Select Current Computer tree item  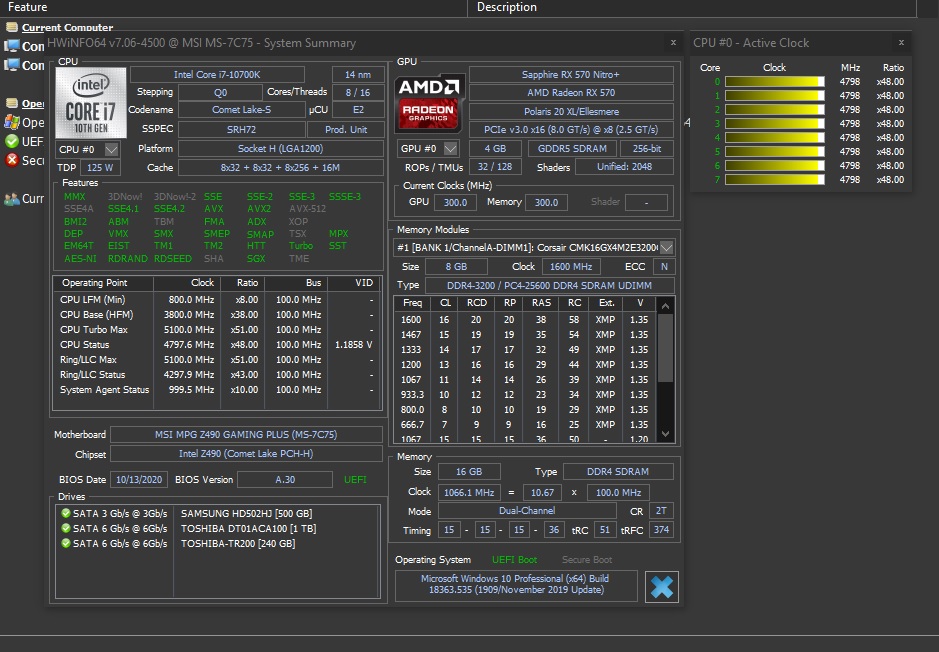click(67, 27)
